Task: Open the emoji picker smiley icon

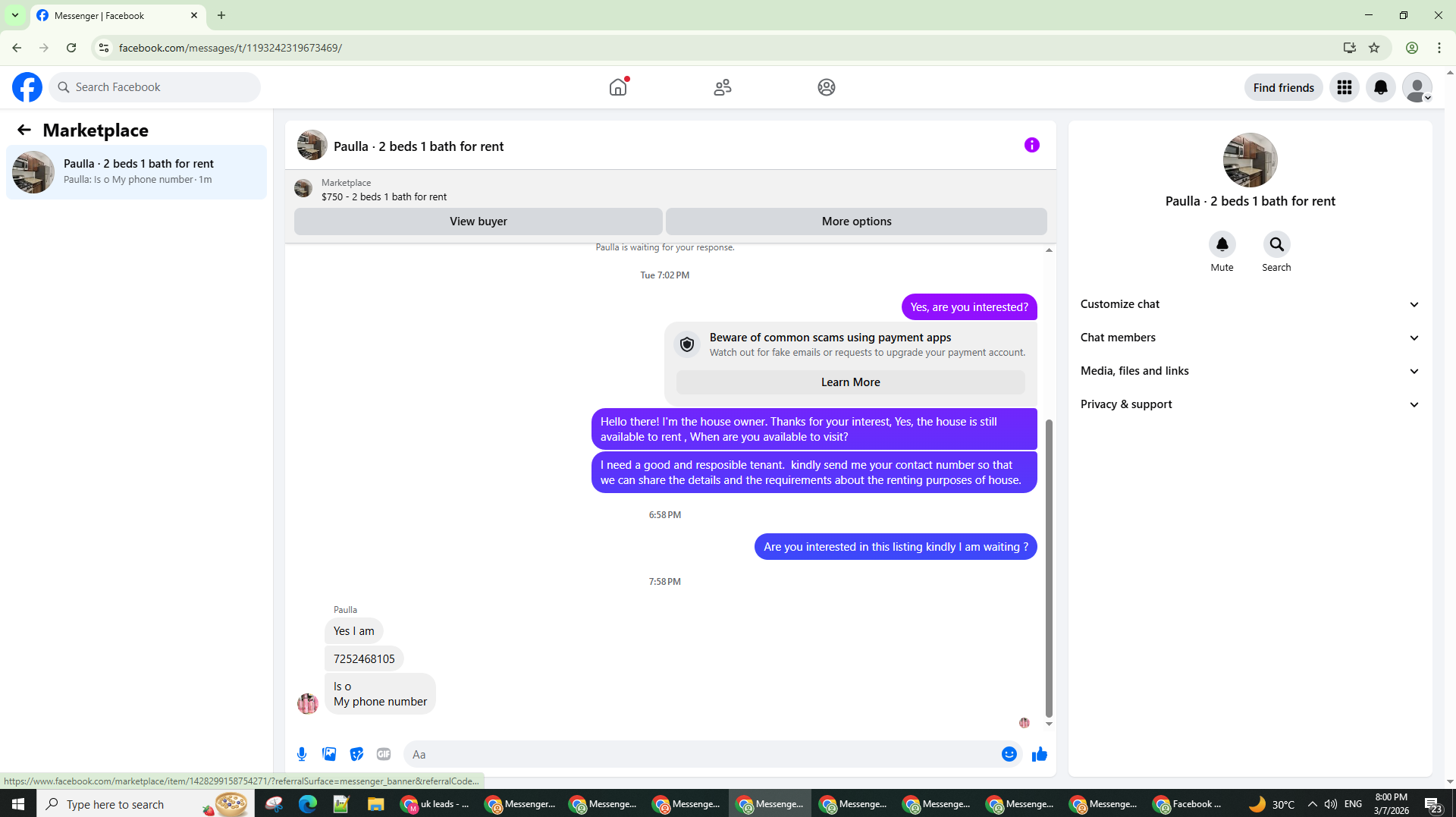Action: 1009,754
